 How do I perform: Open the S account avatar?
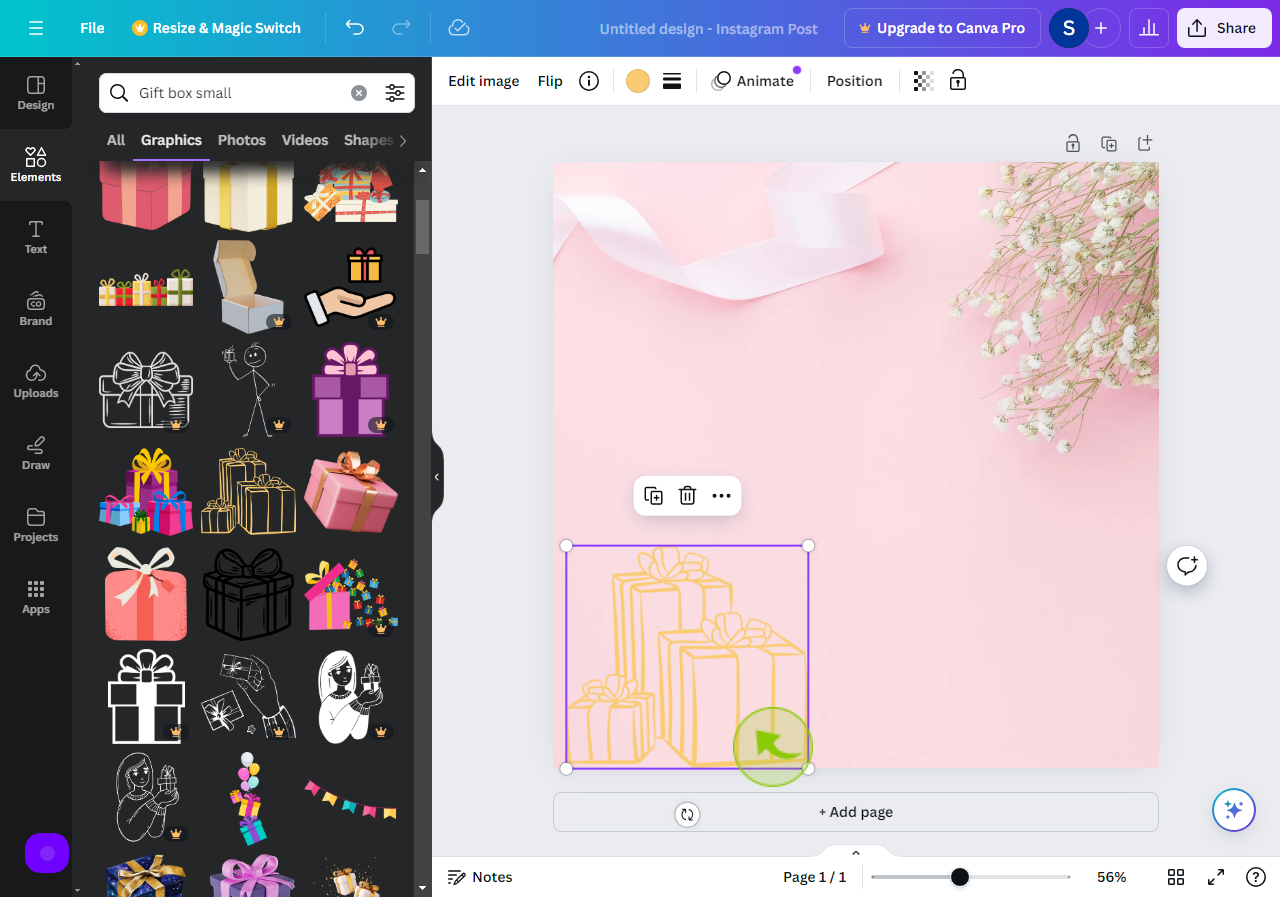1068,28
